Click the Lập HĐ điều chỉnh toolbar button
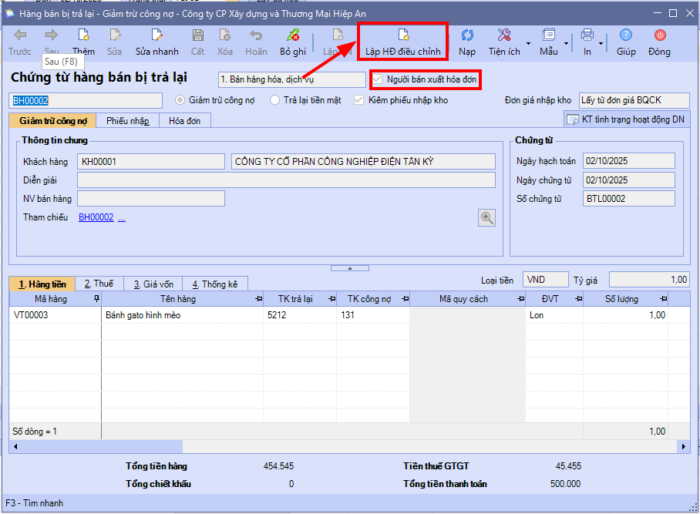 403,41
